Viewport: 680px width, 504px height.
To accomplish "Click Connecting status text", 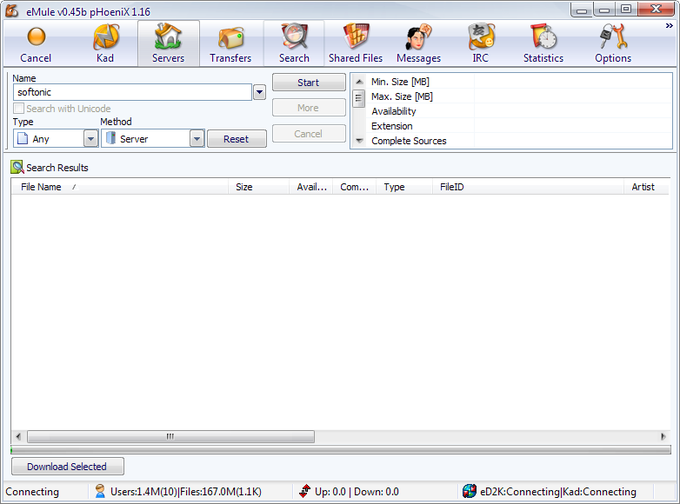I will 32,491.
